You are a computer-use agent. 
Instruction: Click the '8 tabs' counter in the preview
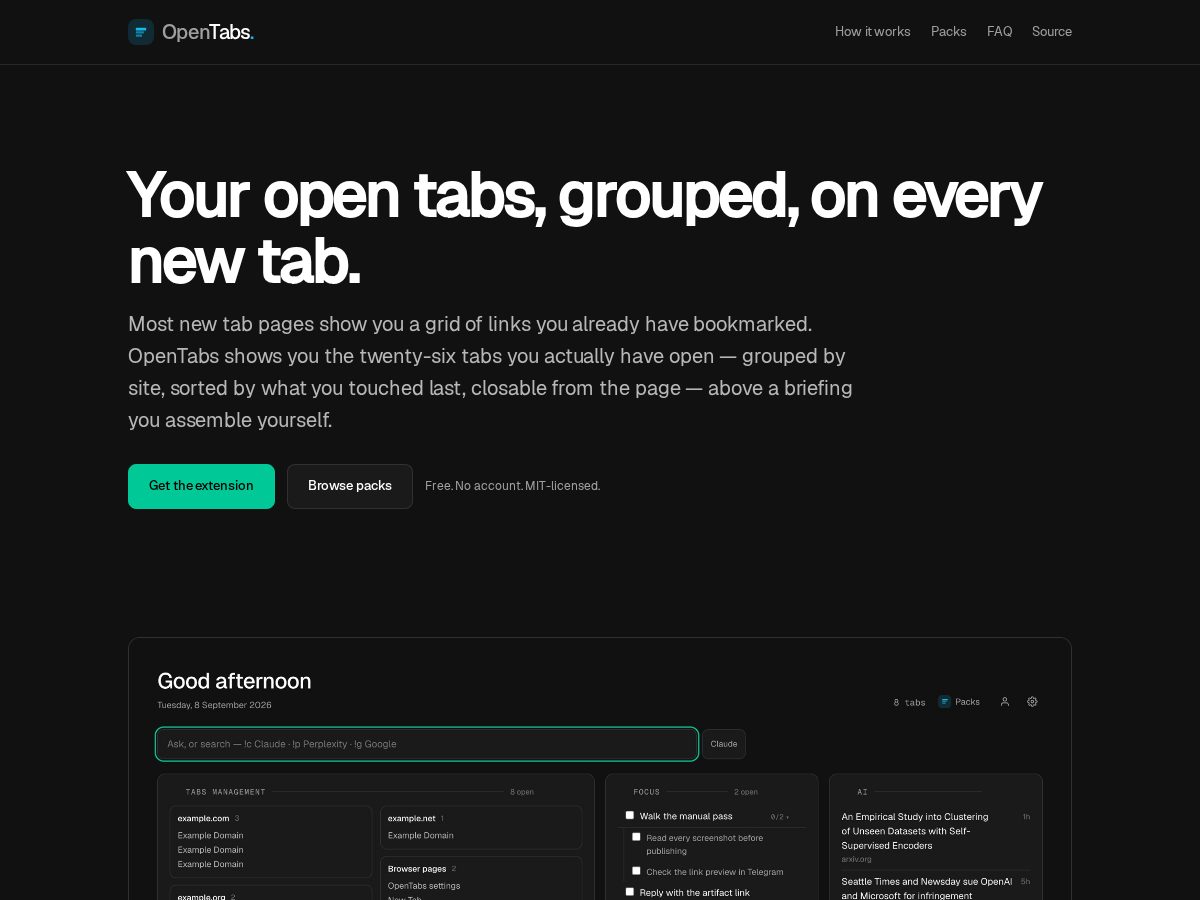point(909,703)
